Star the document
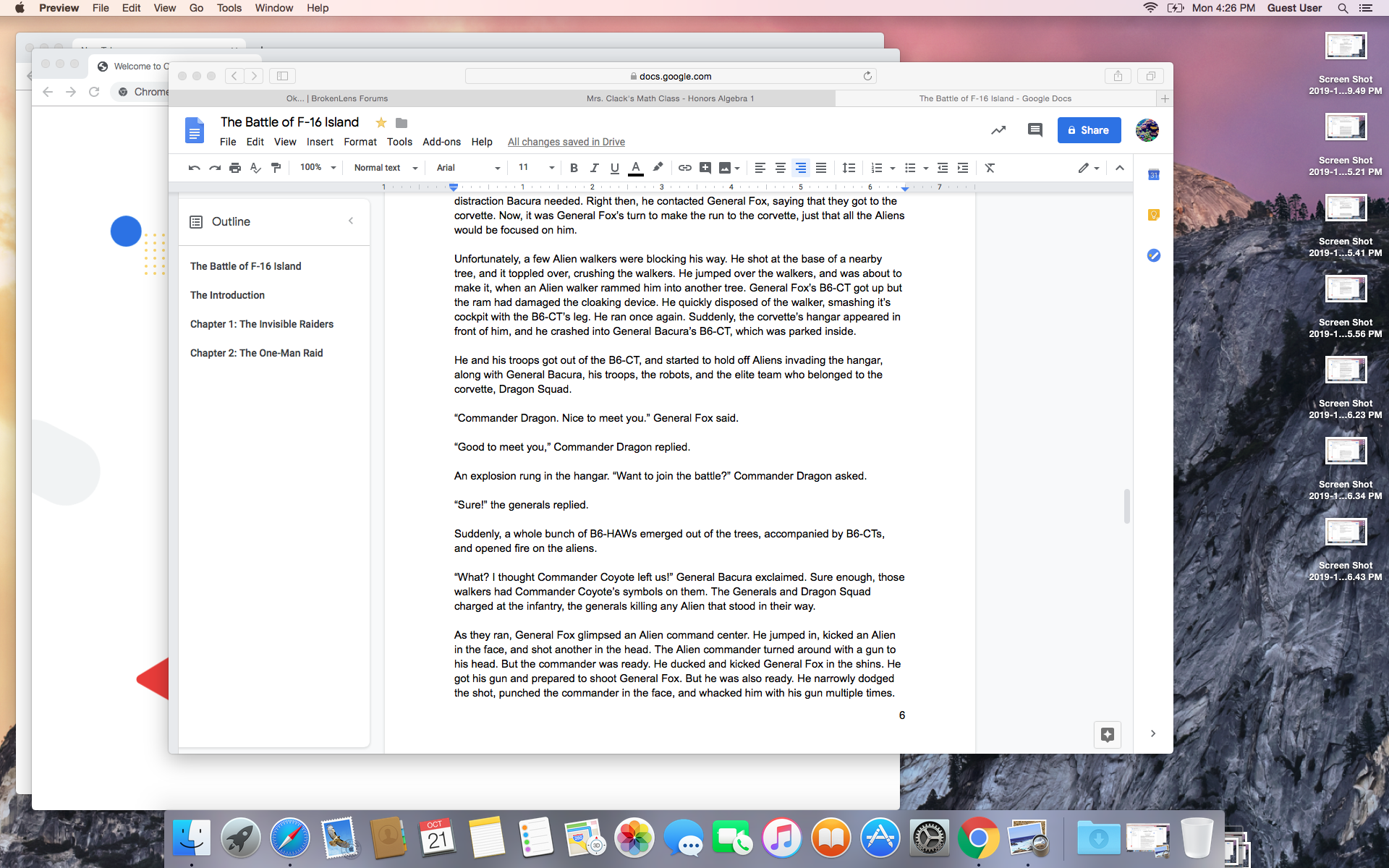This screenshot has width=1389, height=868. 381,123
